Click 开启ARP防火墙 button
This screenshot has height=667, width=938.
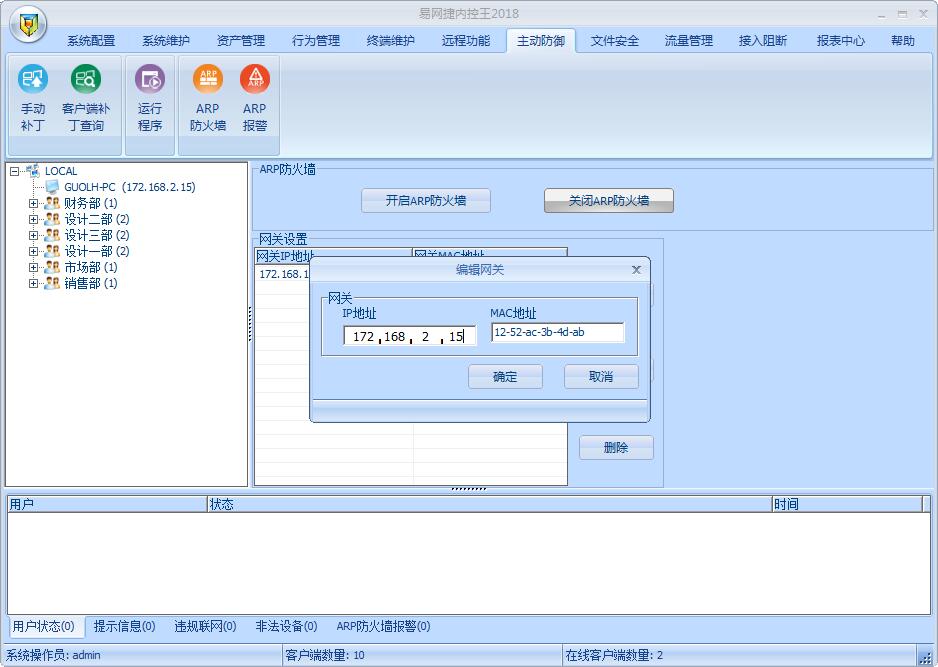coord(426,200)
